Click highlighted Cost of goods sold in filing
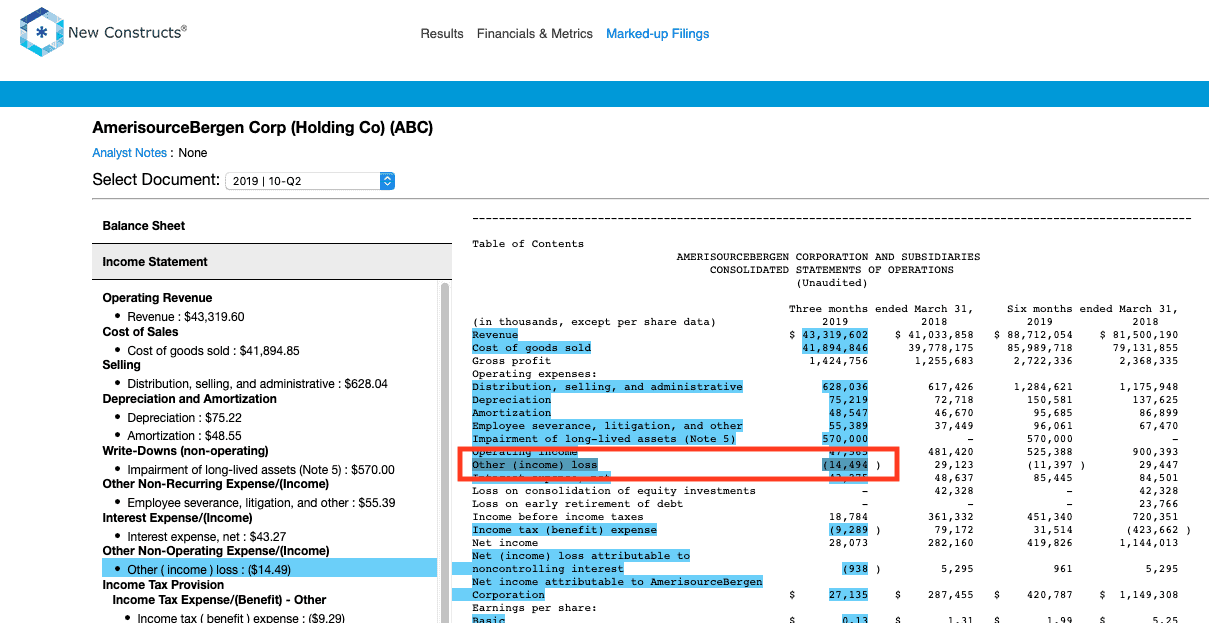This screenshot has width=1209, height=623. 531,348
